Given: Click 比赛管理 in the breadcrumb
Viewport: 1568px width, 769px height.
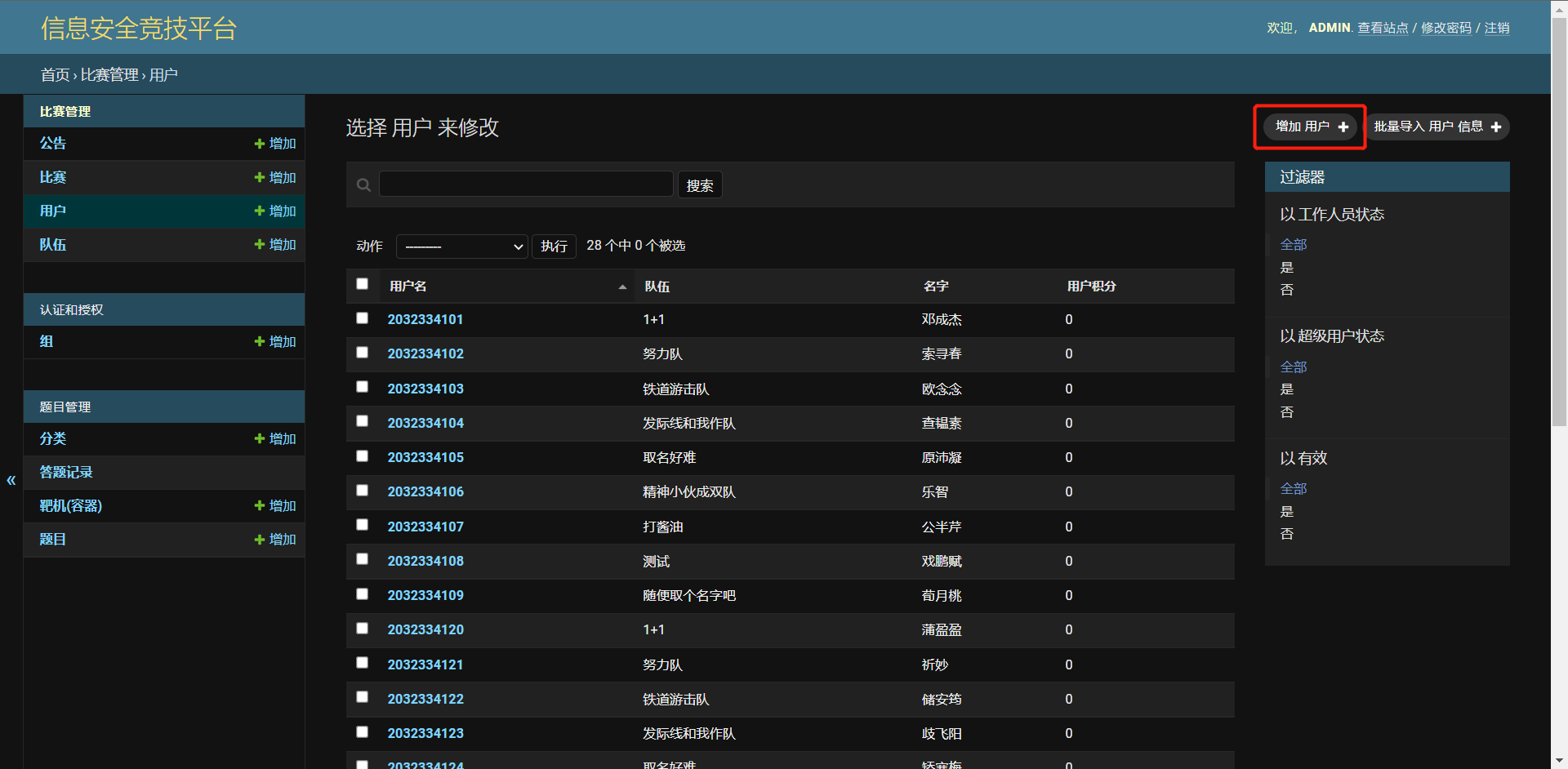Looking at the screenshot, I should [x=109, y=75].
